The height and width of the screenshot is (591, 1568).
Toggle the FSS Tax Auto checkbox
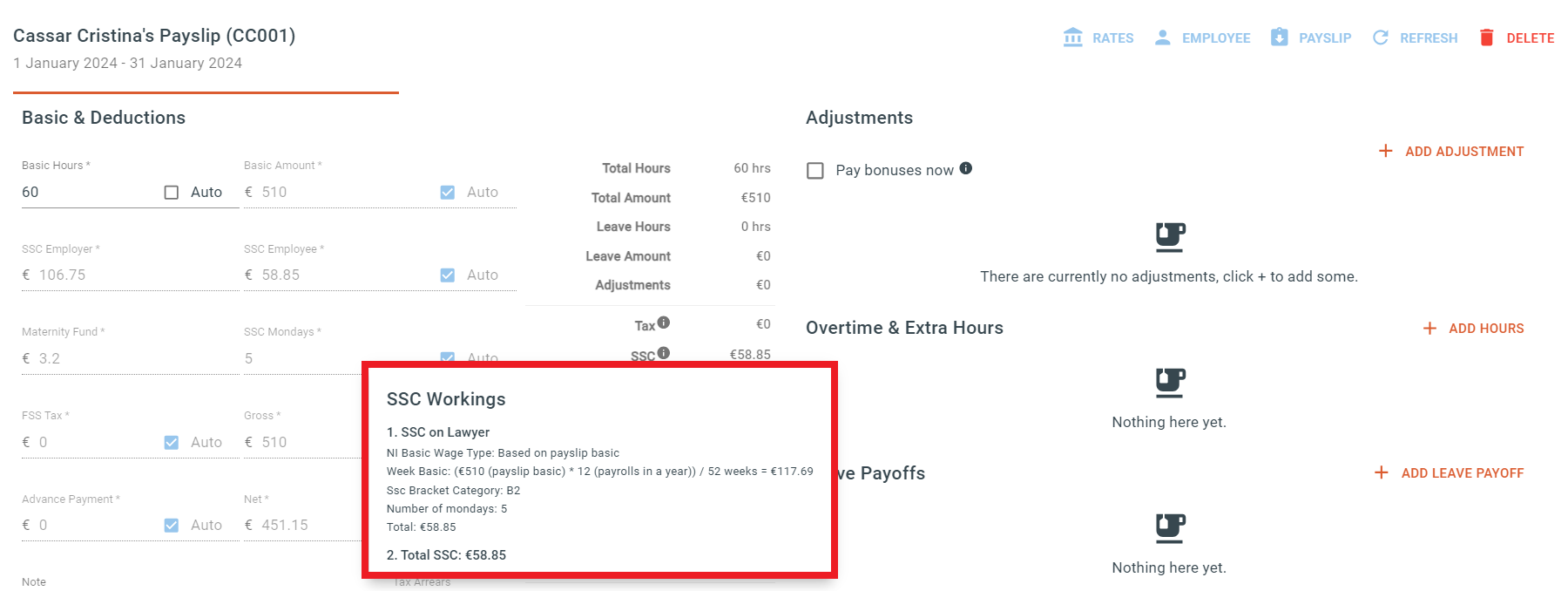[x=172, y=443]
